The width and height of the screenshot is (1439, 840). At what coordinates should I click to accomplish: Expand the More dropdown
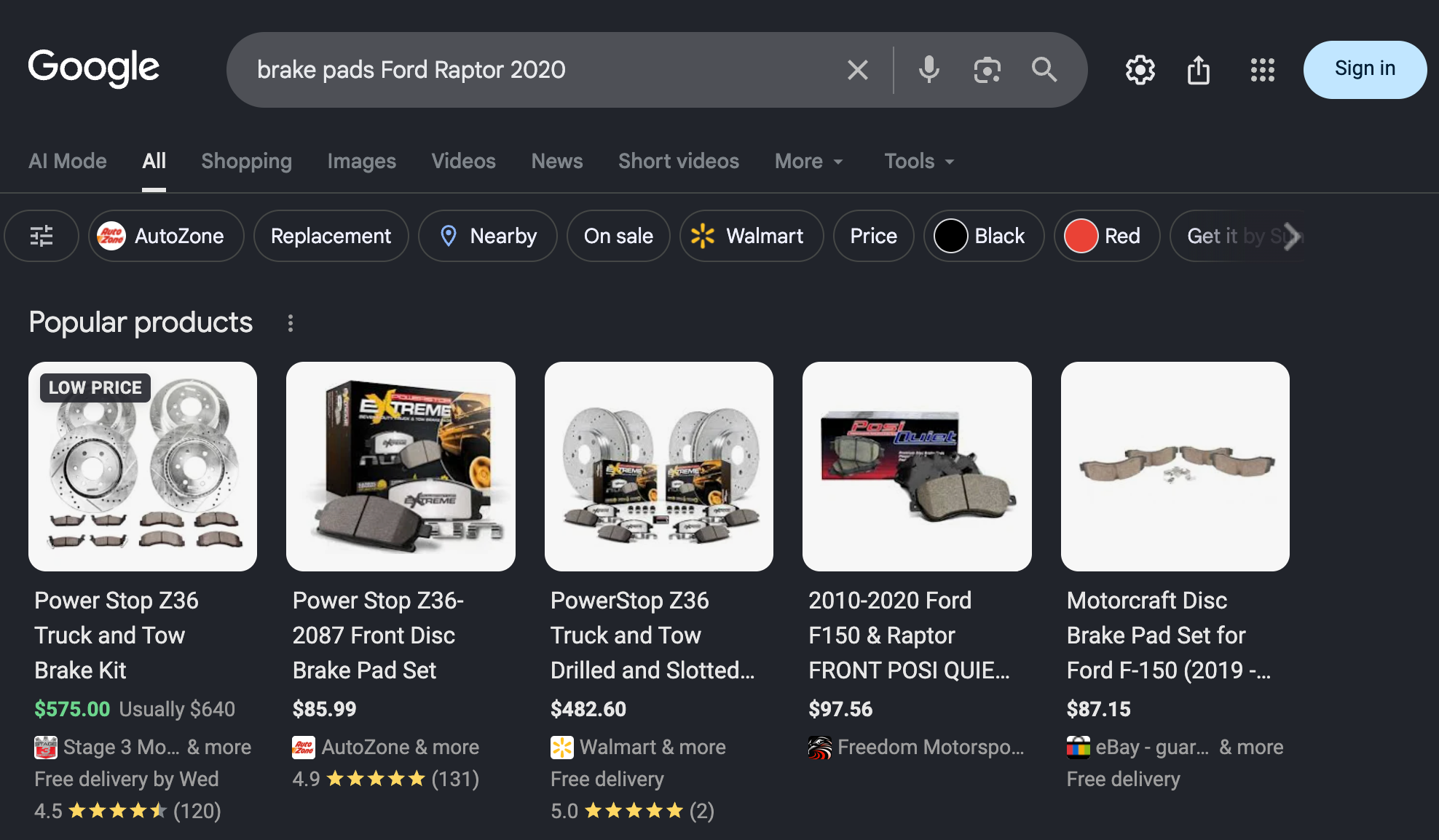point(808,161)
